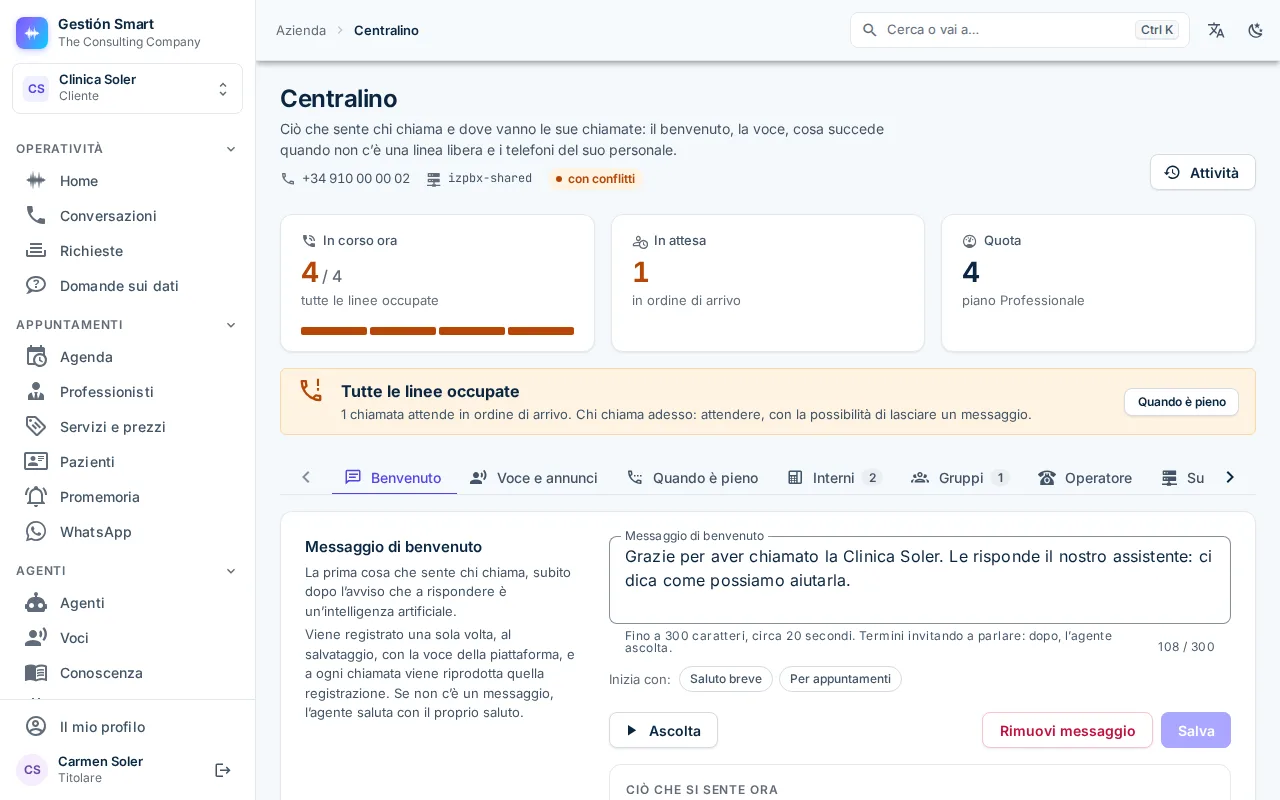Open the Home page icon in sidebar
Viewport: 1280px width, 800px height.
point(36,181)
